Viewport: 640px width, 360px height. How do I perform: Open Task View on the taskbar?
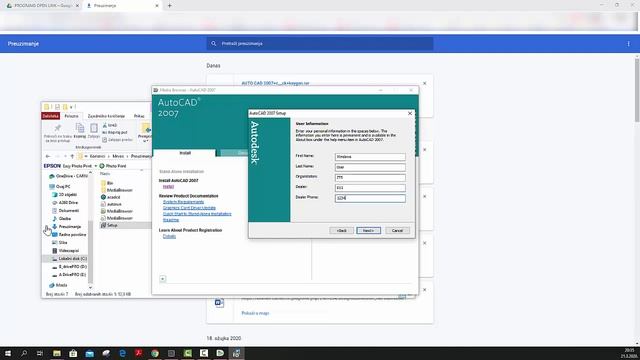pyautogui.click(x=40, y=353)
